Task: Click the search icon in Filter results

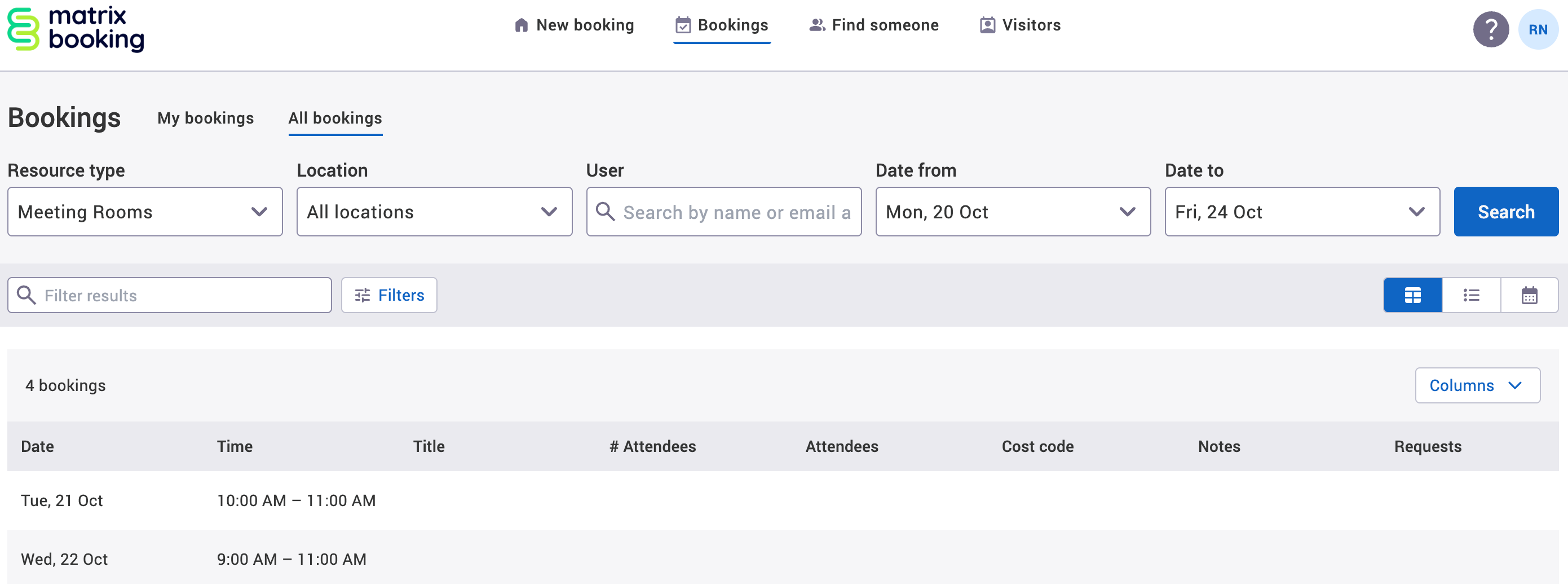Action: tap(27, 295)
